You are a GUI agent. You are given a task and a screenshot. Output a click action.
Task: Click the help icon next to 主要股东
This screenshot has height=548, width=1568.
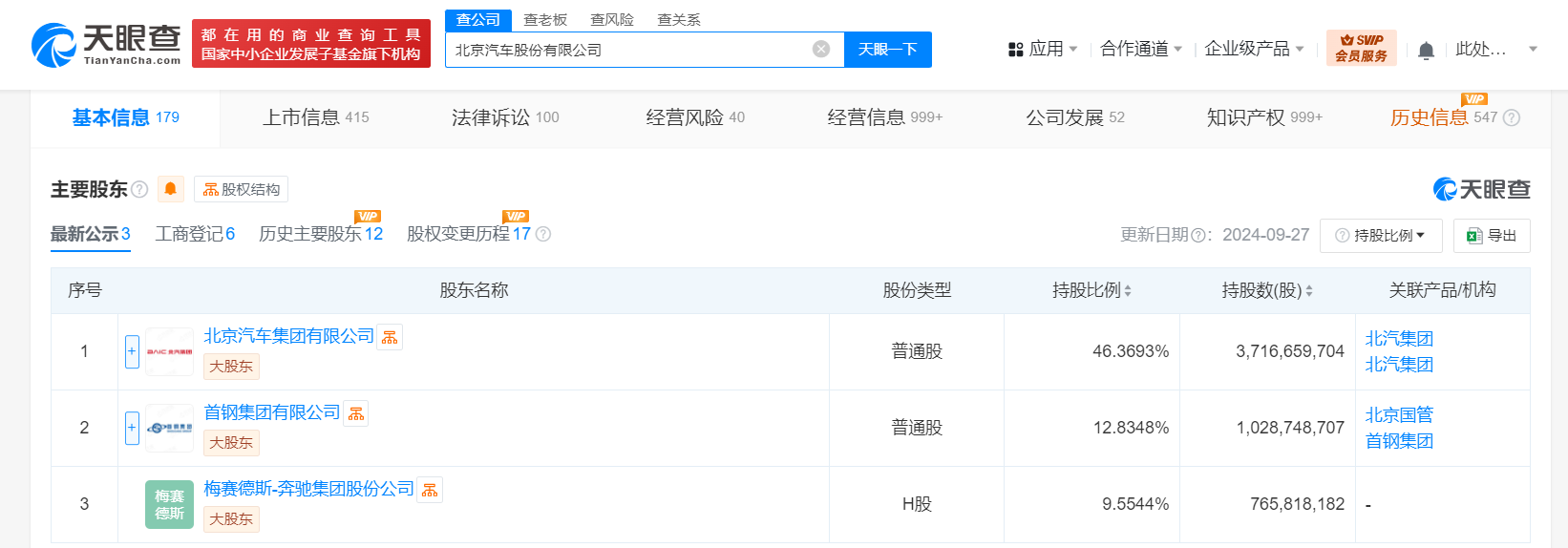click(x=139, y=189)
